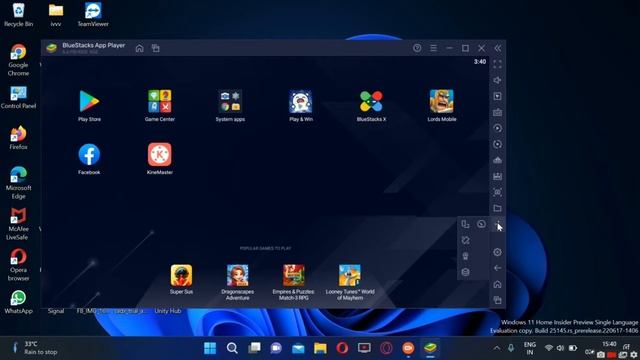Viewport: 640px width, 360px height.
Task: Select the Empires & Puzzles Match-3 RPG game
Action: click(293, 276)
